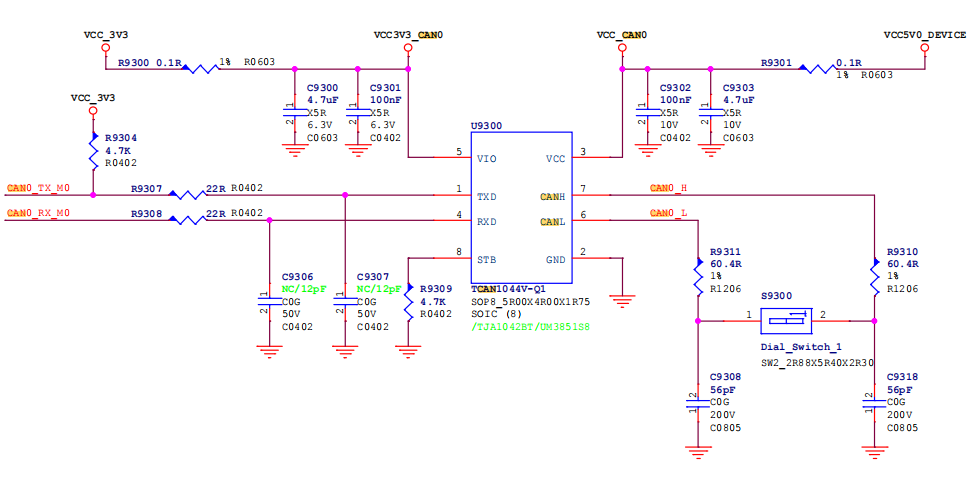Click the 60.4R value of R9310
This screenshot has width=971, height=485.
pos(902,264)
